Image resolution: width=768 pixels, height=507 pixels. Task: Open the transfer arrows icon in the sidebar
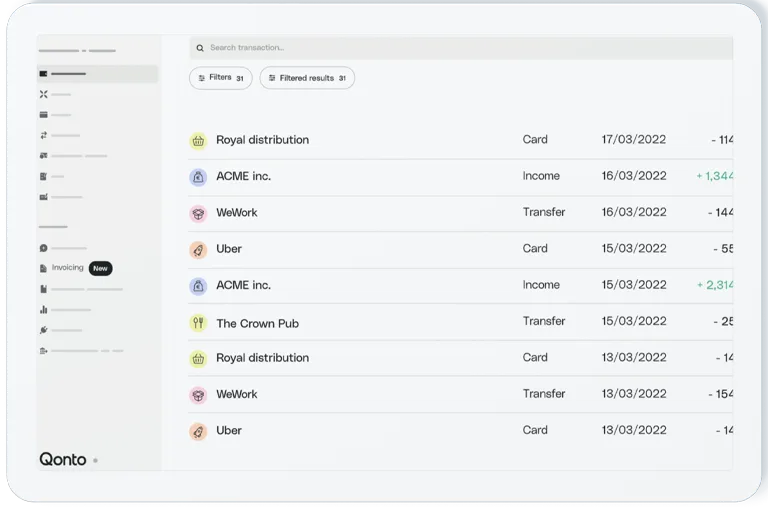44,135
